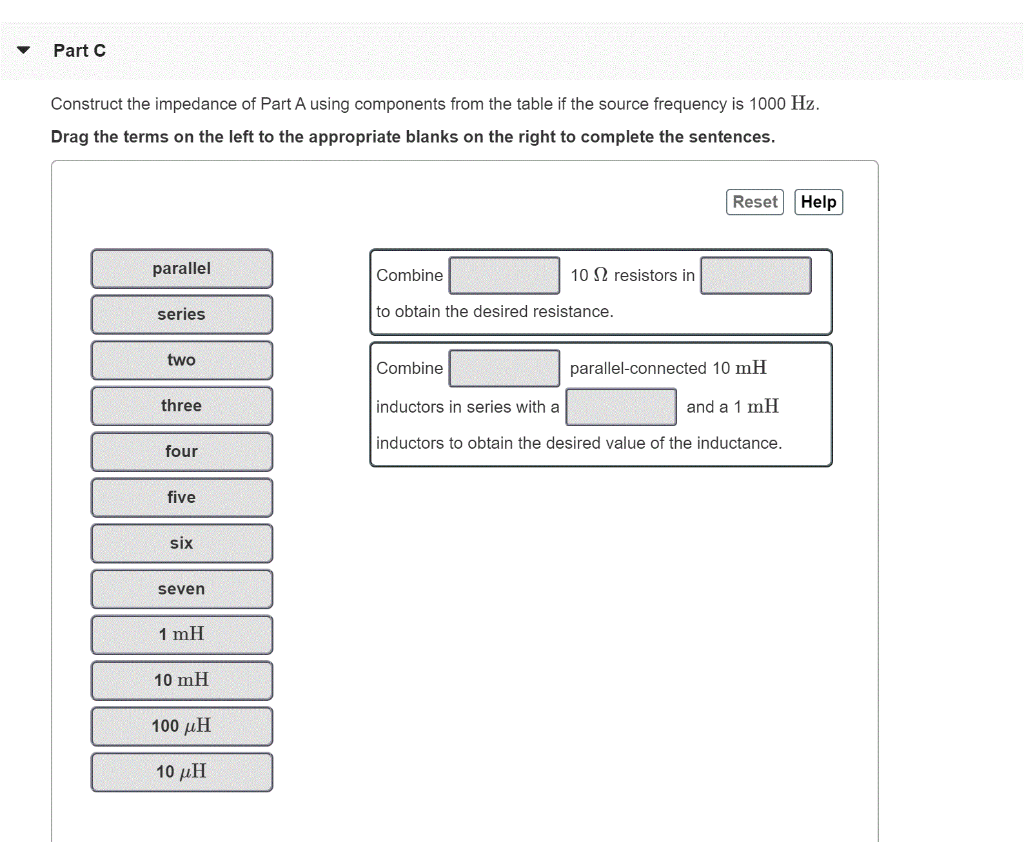Click the blank after 'in series with a'
Screen dimensions: 1024x842
pyautogui.click(x=621, y=406)
